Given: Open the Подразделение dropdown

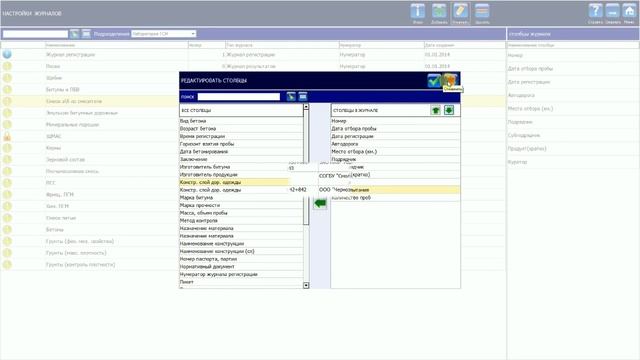Looking at the screenshot, I should pos(163,34).
